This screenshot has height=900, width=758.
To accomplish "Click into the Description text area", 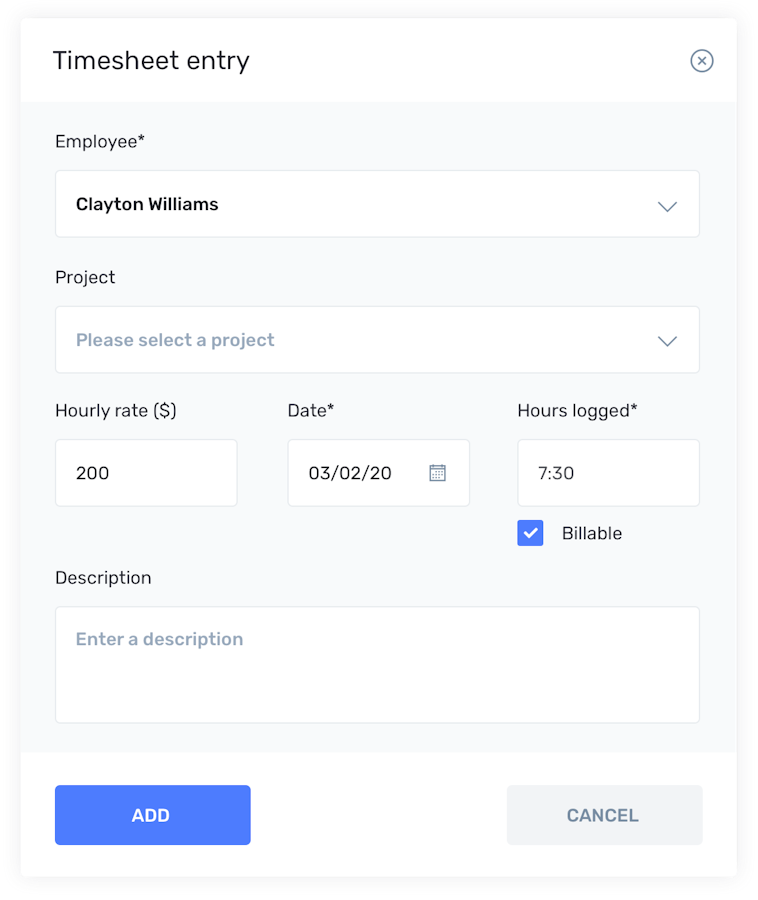I will (377, 664).
